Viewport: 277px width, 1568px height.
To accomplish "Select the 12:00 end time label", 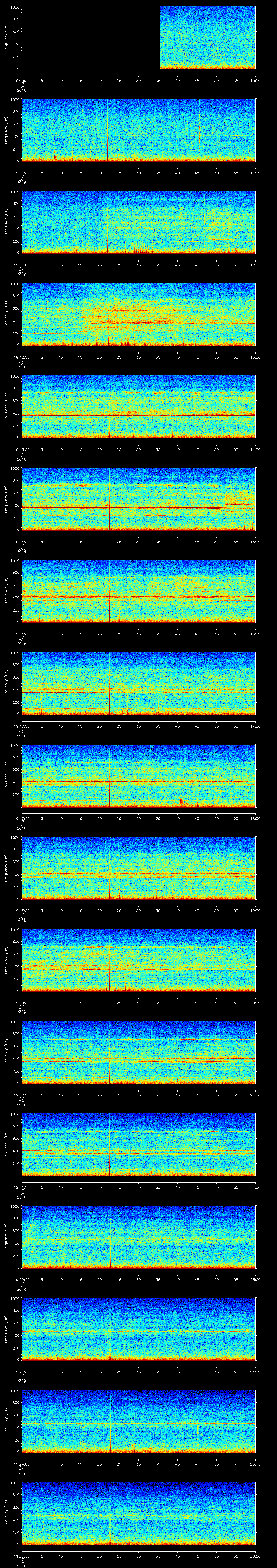I will (x=256, y=265).
